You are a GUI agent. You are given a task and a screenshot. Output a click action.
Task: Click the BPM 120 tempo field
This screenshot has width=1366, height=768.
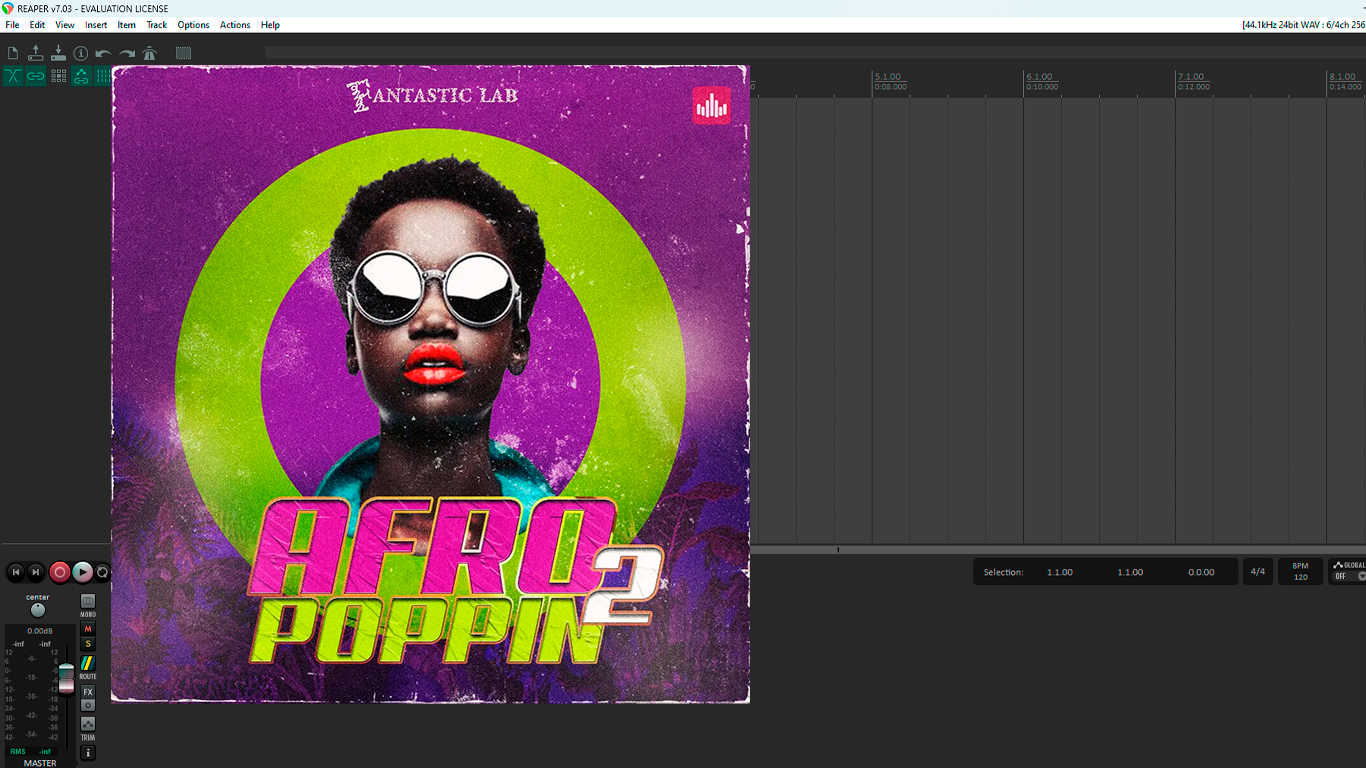coord(1300,572)
